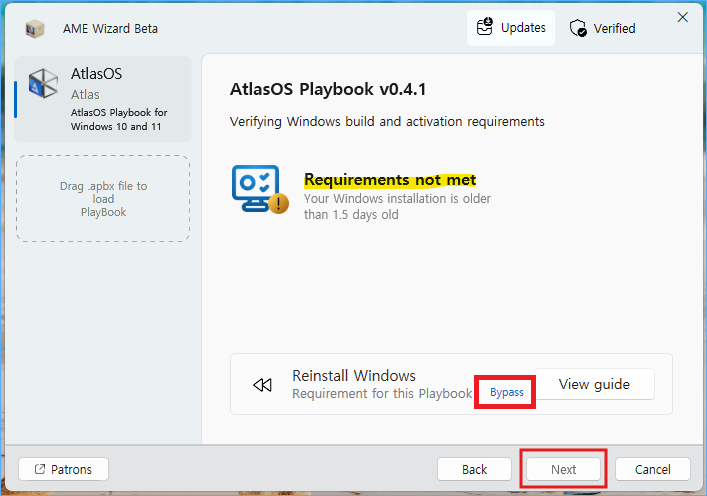Screen dimensions: 707x496
Task: Click the AME Wizard box icon
Action: tap(35, 29)
